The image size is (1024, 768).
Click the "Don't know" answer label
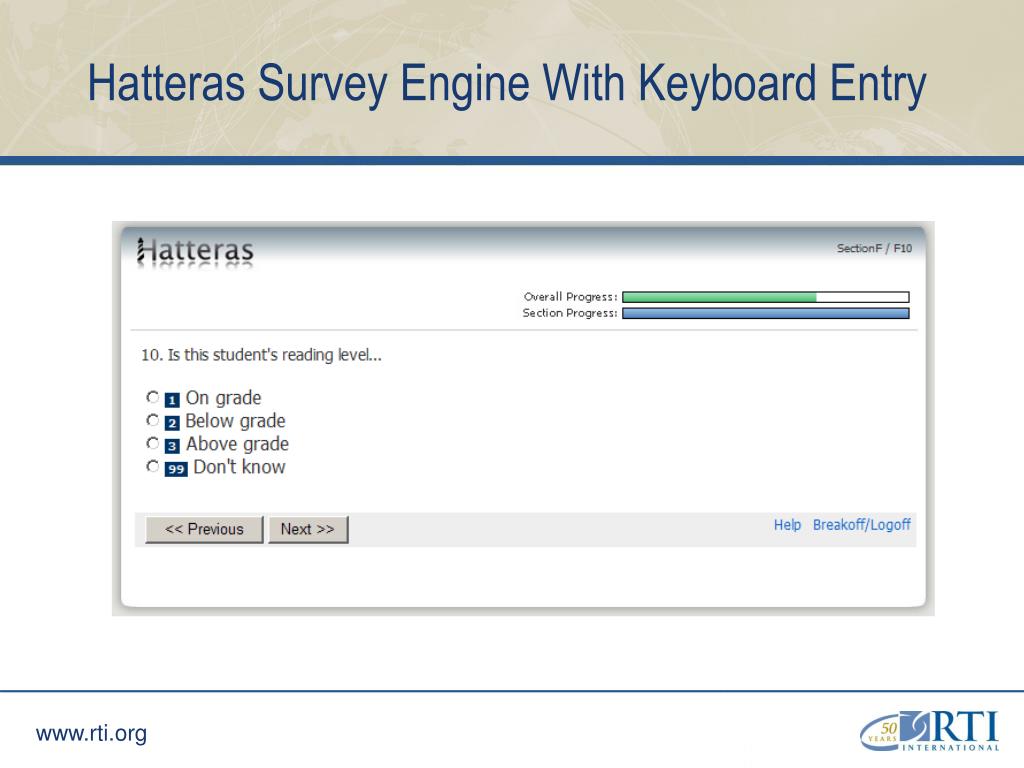(239, 467)
